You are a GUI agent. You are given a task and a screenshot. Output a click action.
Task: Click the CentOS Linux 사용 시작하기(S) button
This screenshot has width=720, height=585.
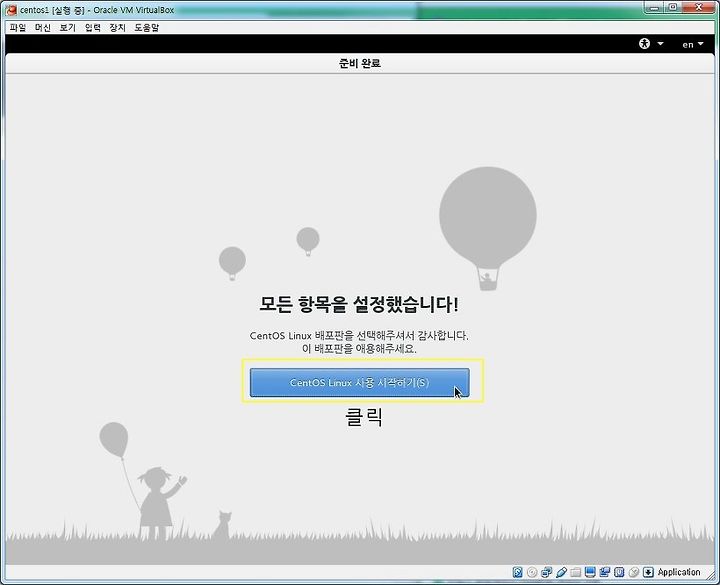(360, 382)
